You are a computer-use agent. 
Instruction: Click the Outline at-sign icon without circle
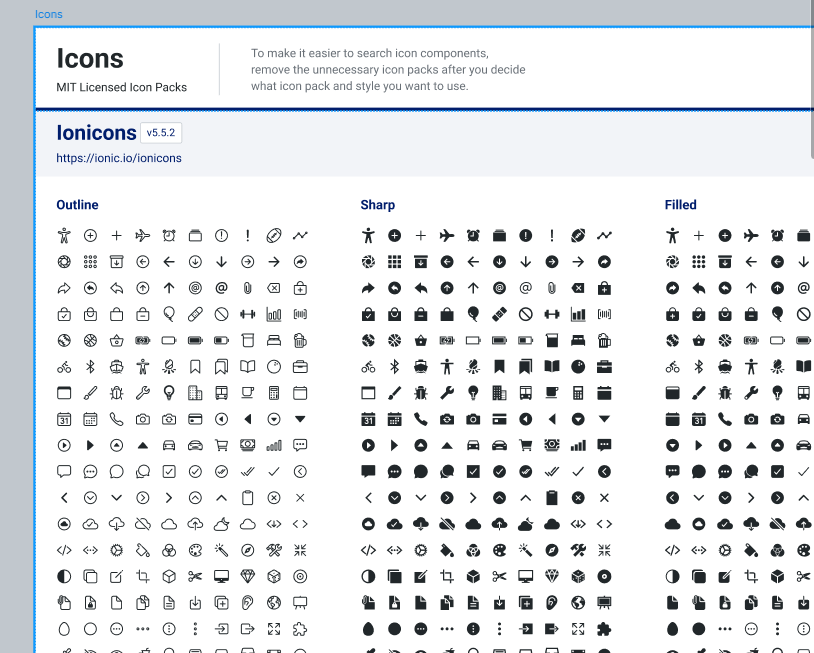click(221, 288)
